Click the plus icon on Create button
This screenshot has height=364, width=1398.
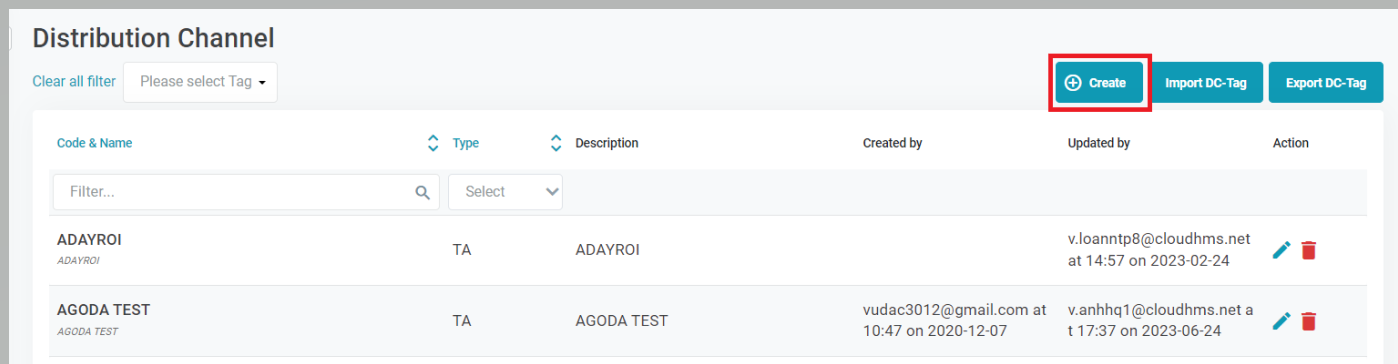click(x=1073, y=83)
